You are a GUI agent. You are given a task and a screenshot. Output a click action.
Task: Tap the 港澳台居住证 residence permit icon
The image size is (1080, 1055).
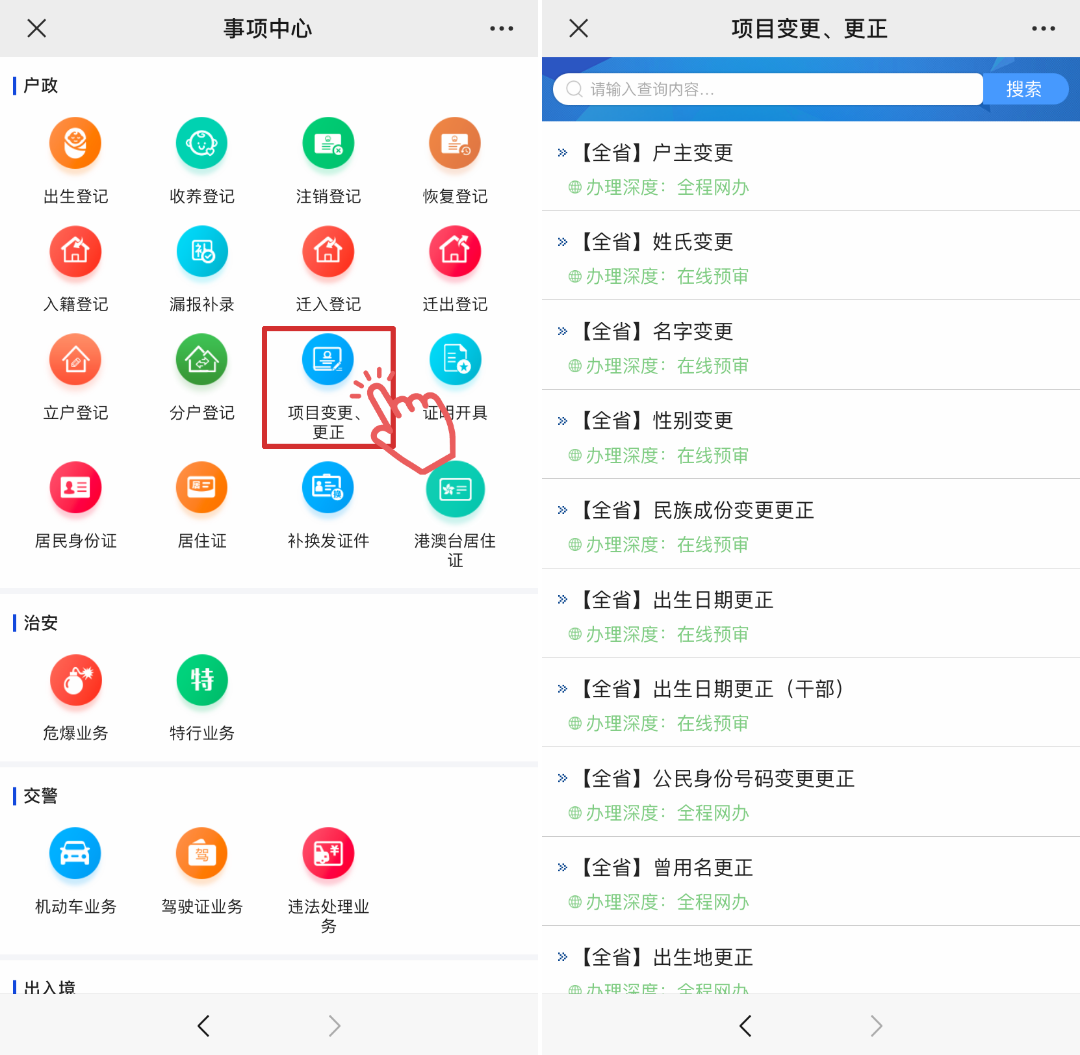point(455,489)
